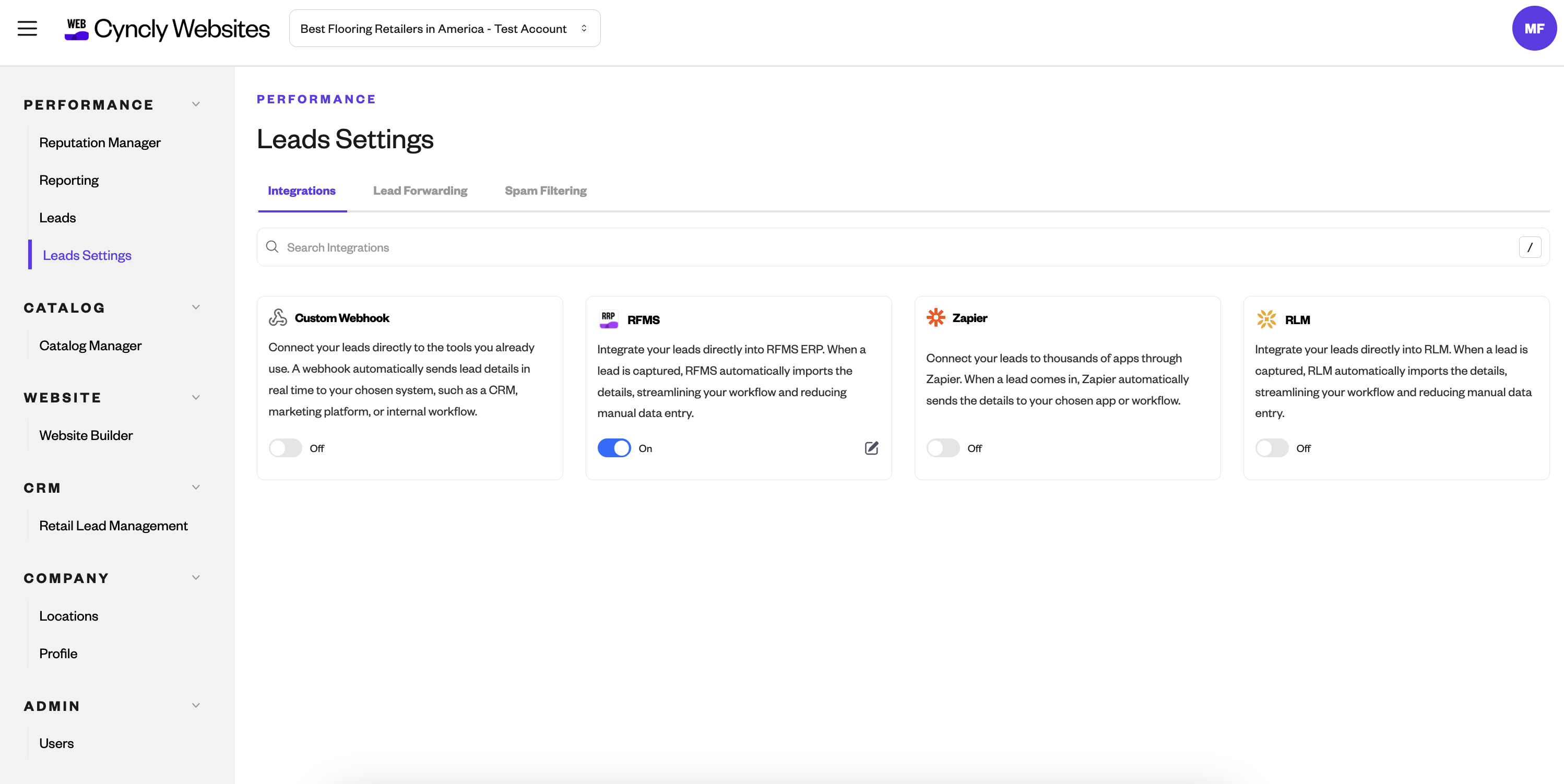This screenshot has height=784, width=1564.
Task: Click the RLM card title
Action: pos(1297,320)
